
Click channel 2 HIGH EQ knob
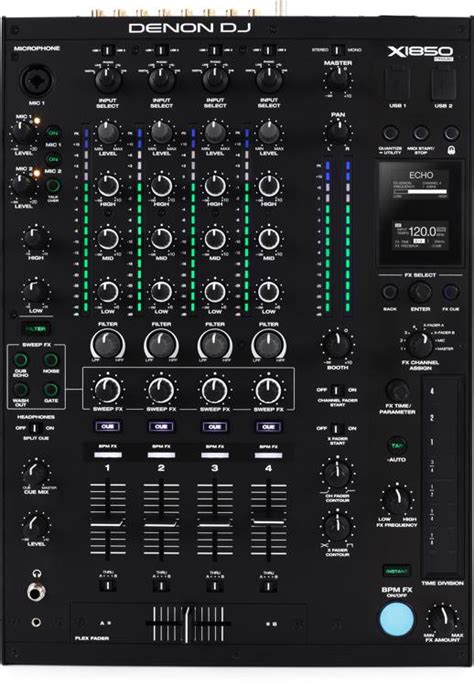(x=162, y=186)
